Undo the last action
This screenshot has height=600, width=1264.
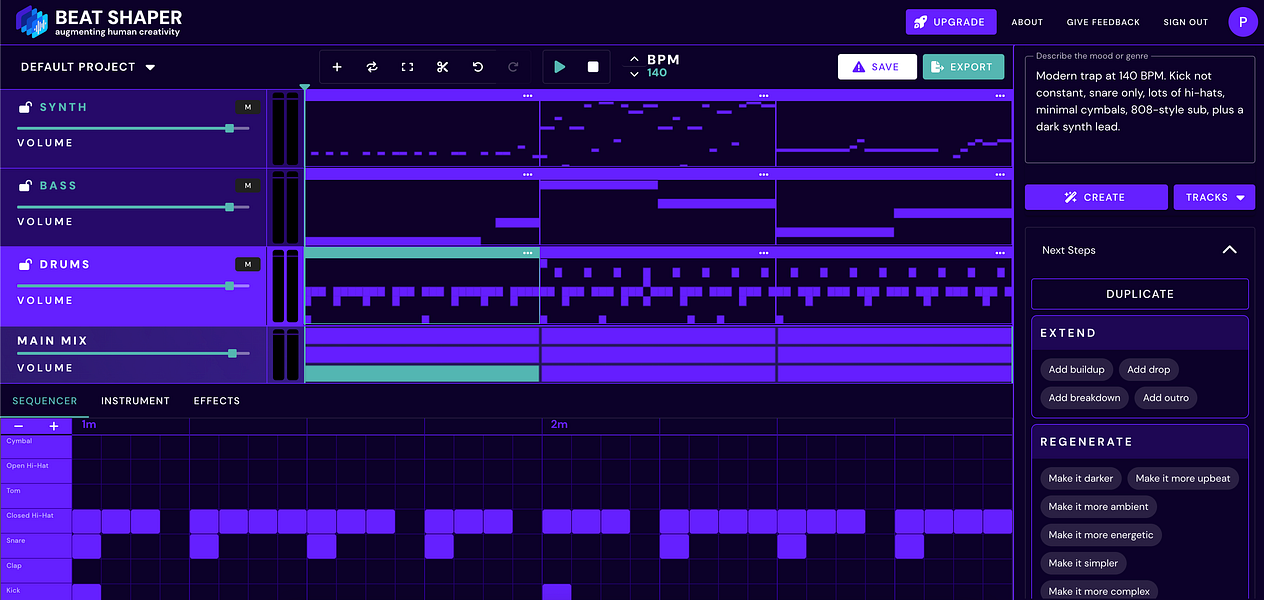tap(478, 67)
